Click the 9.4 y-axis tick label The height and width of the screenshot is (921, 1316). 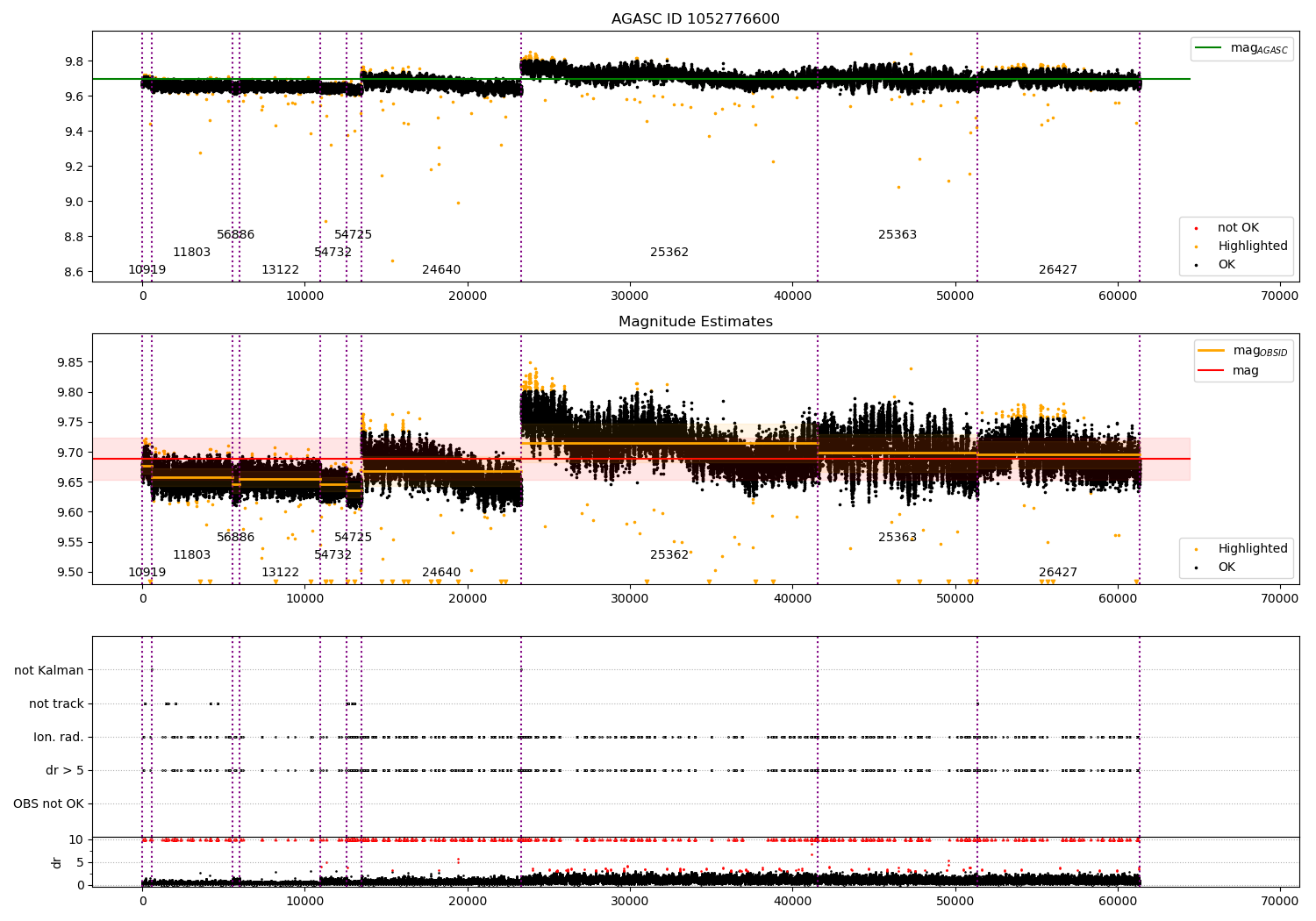coord(73,132)
